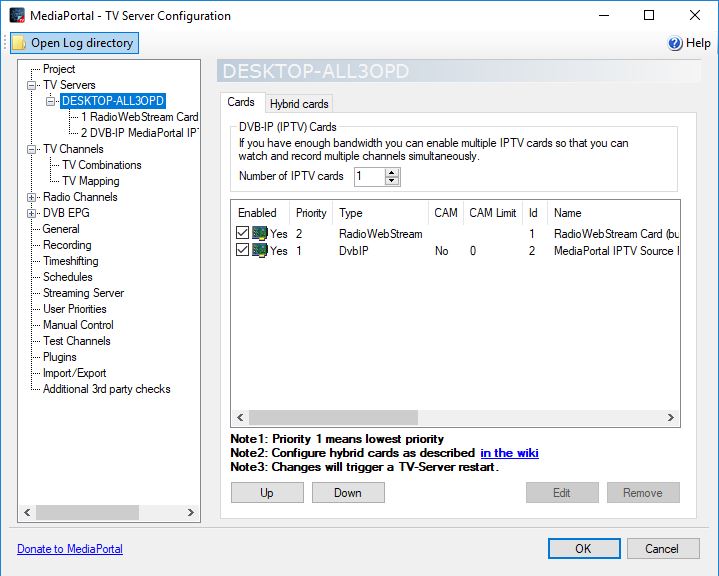Click the card list scroll left arrow
719x576 pixels.
click(x=240, y=417)
